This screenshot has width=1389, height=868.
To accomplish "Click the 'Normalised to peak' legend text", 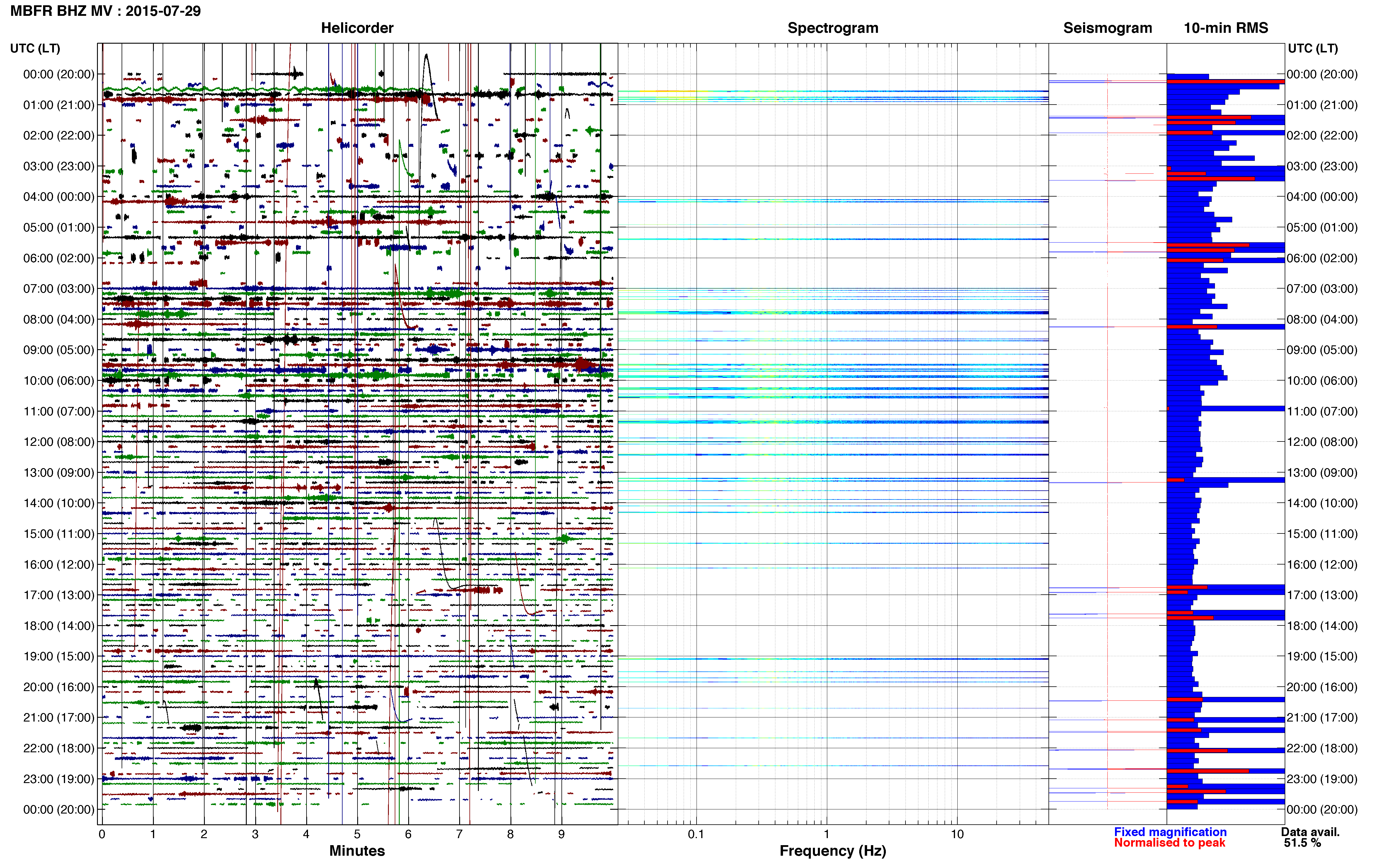I will 1169,843.
